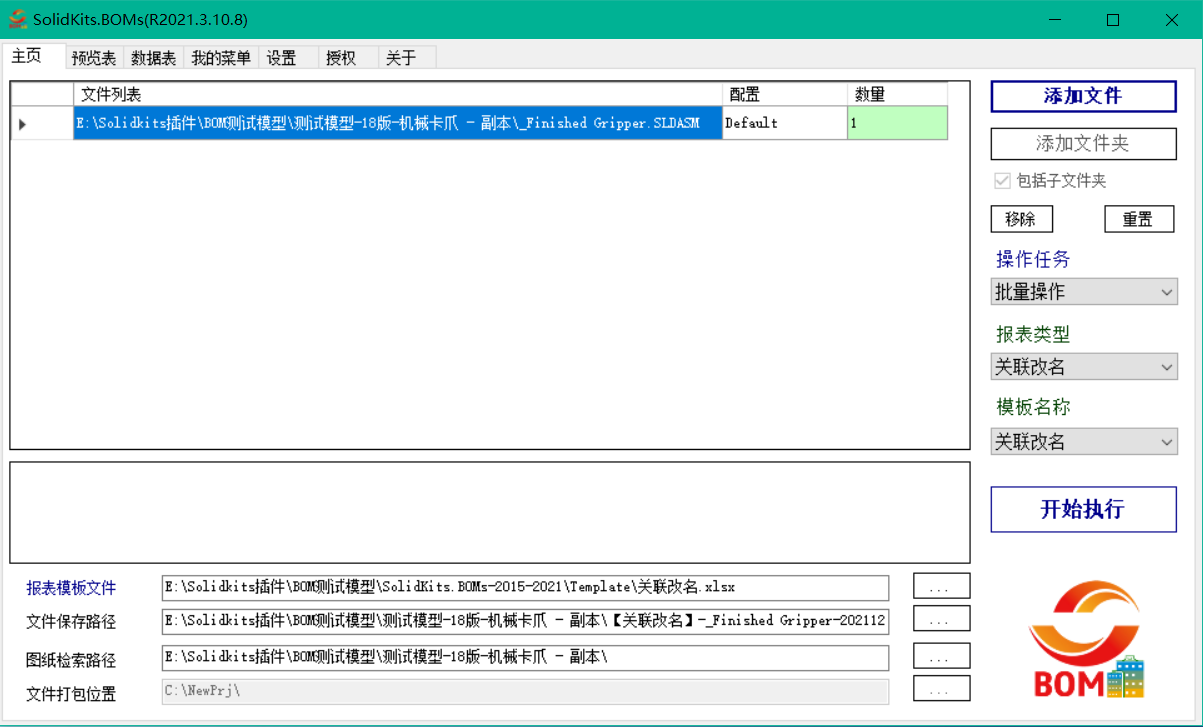View the 关于 about tab
1203x727 pixels.
(398, 57)
